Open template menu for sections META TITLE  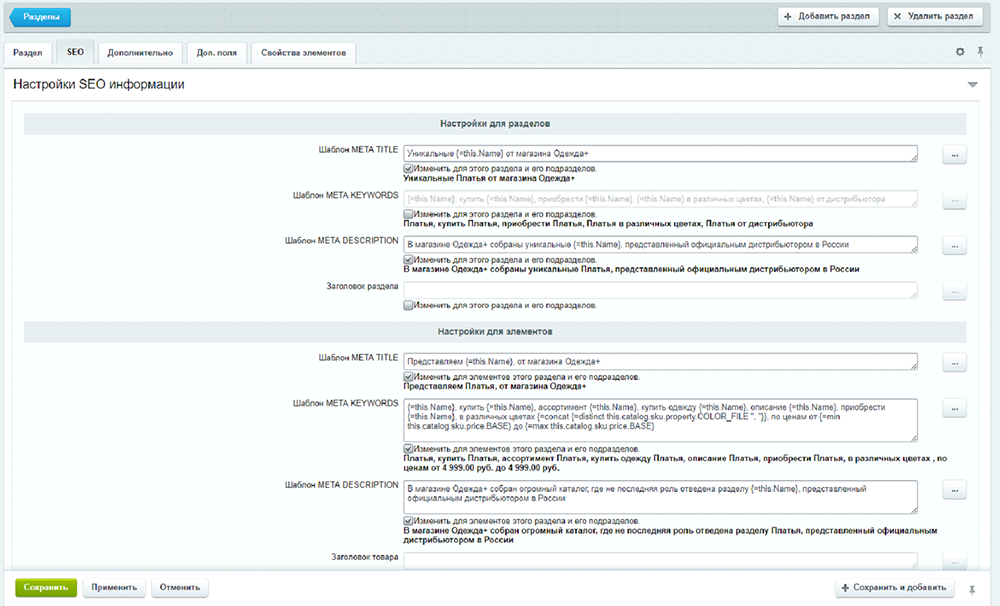click(954, 154)
